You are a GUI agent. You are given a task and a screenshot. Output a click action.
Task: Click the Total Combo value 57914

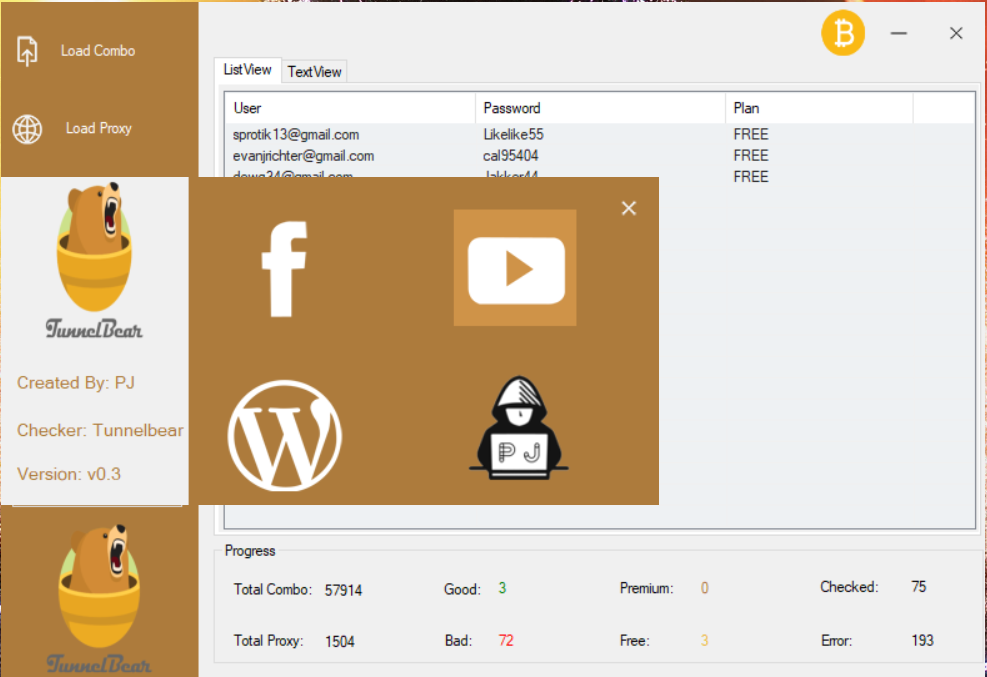click(343, 590)
